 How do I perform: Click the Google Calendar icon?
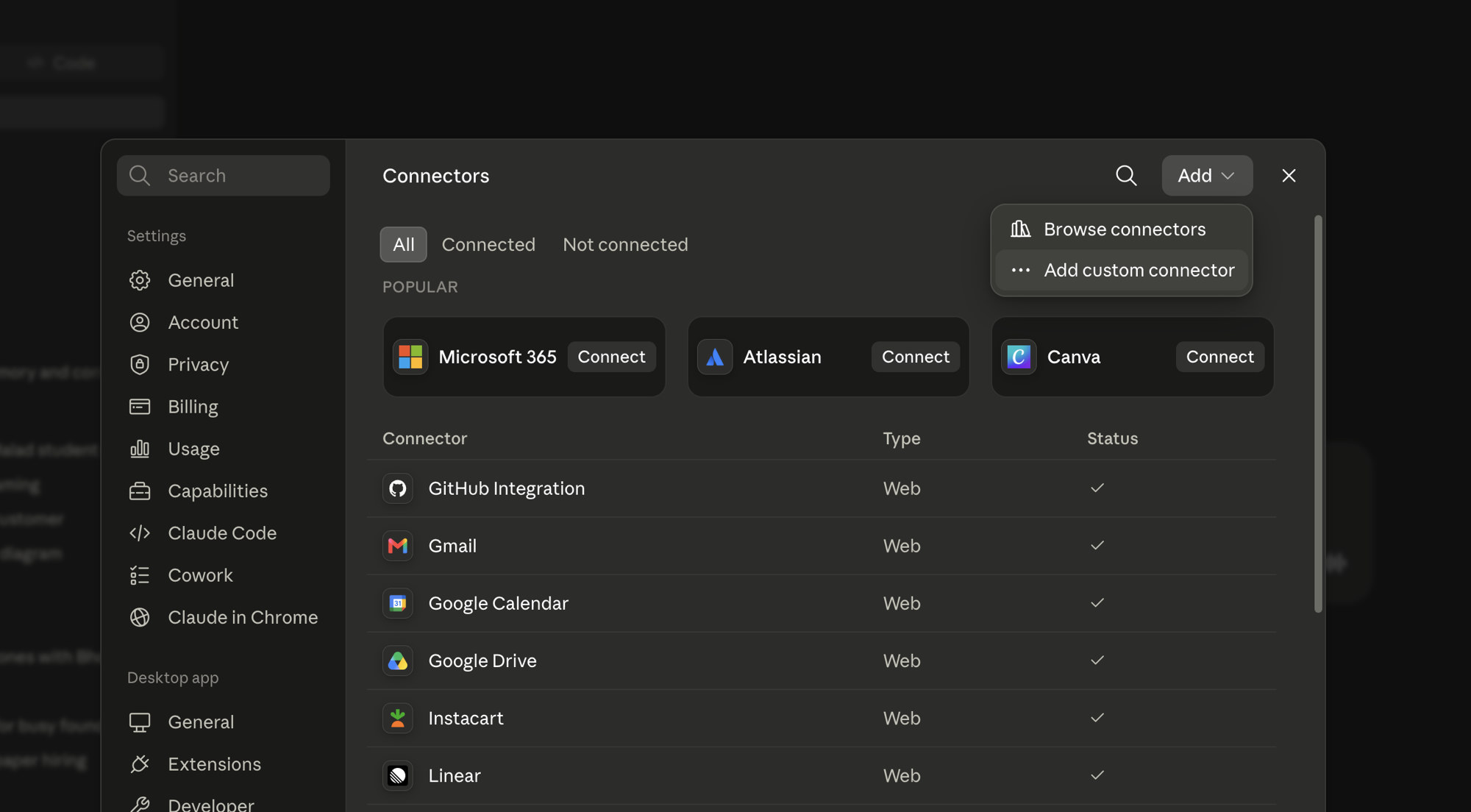(x=398, y=603)
